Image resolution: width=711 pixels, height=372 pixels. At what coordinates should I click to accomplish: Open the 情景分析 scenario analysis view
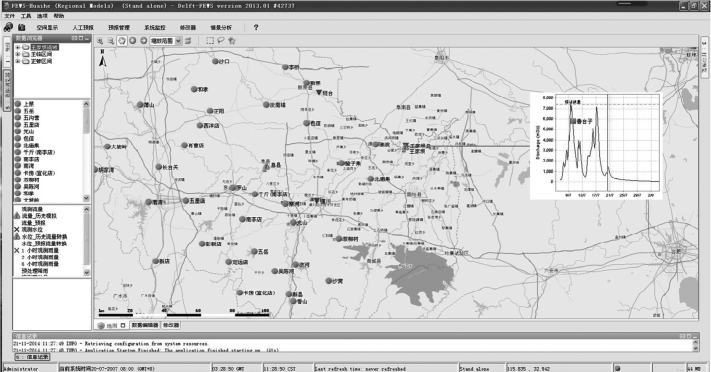221,28
